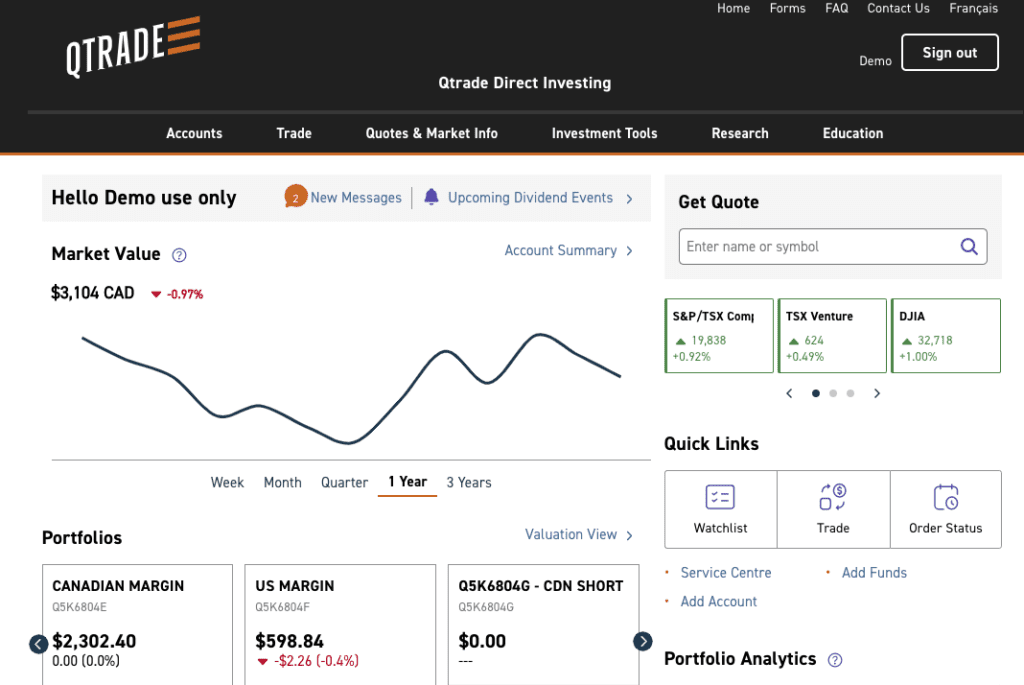The height and width of the screenshot is (685, 1024).
Task: Open the Quotes & Market Info menu
Action: pos(431,133)
